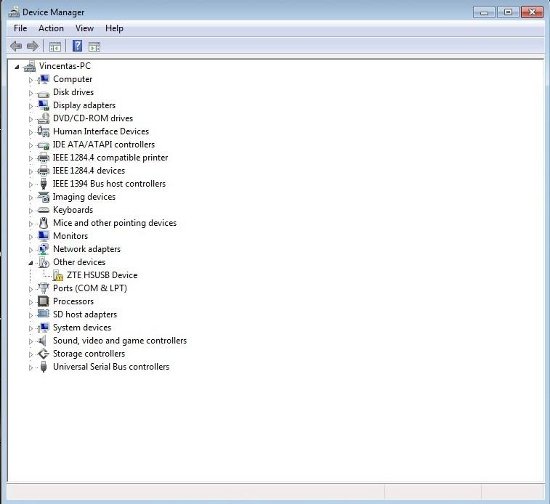Click the IEEE 1394 Bus host controllers icon
The height and width of the screenshot is (504, 550).
click(43, 184)
